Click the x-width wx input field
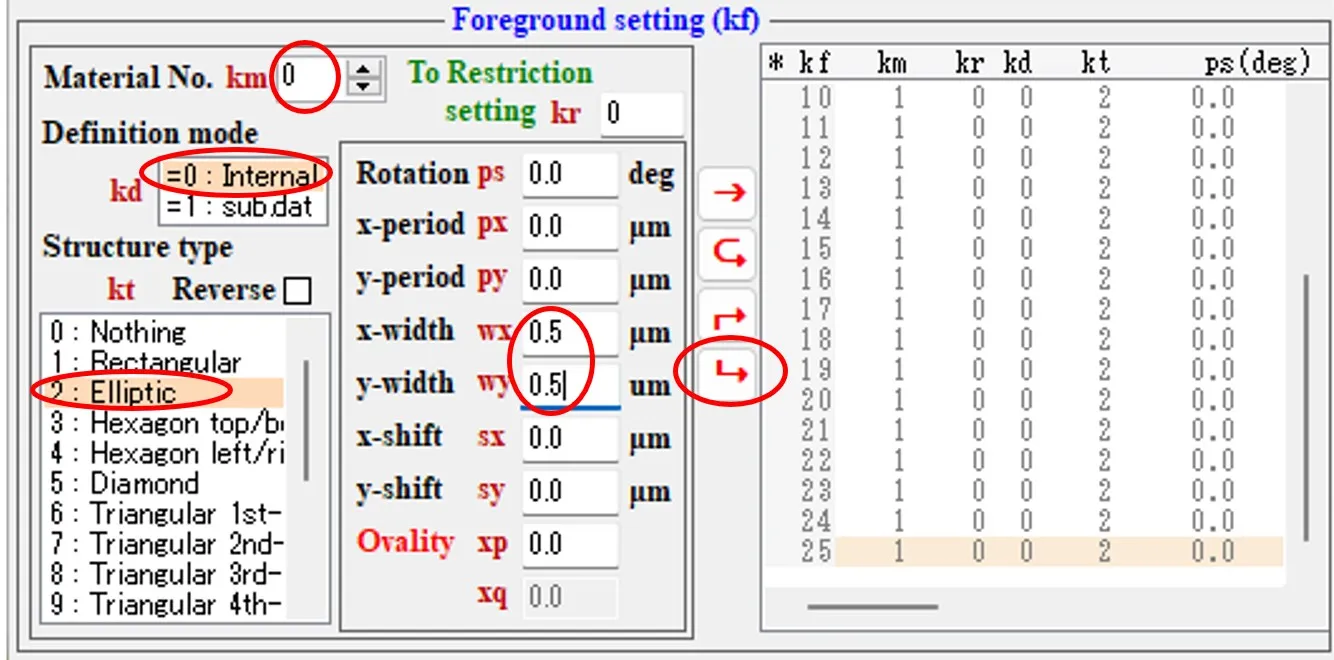 [570, 333]
